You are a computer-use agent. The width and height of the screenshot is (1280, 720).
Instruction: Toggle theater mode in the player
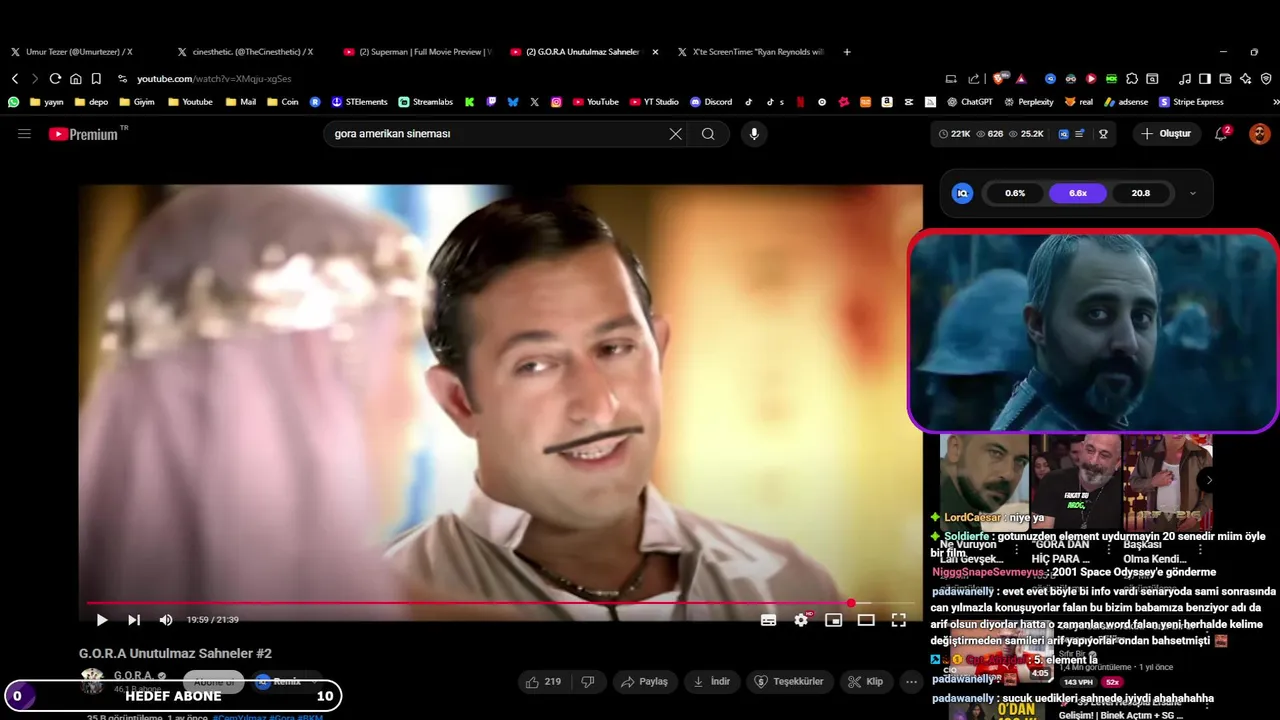point(866,620)
